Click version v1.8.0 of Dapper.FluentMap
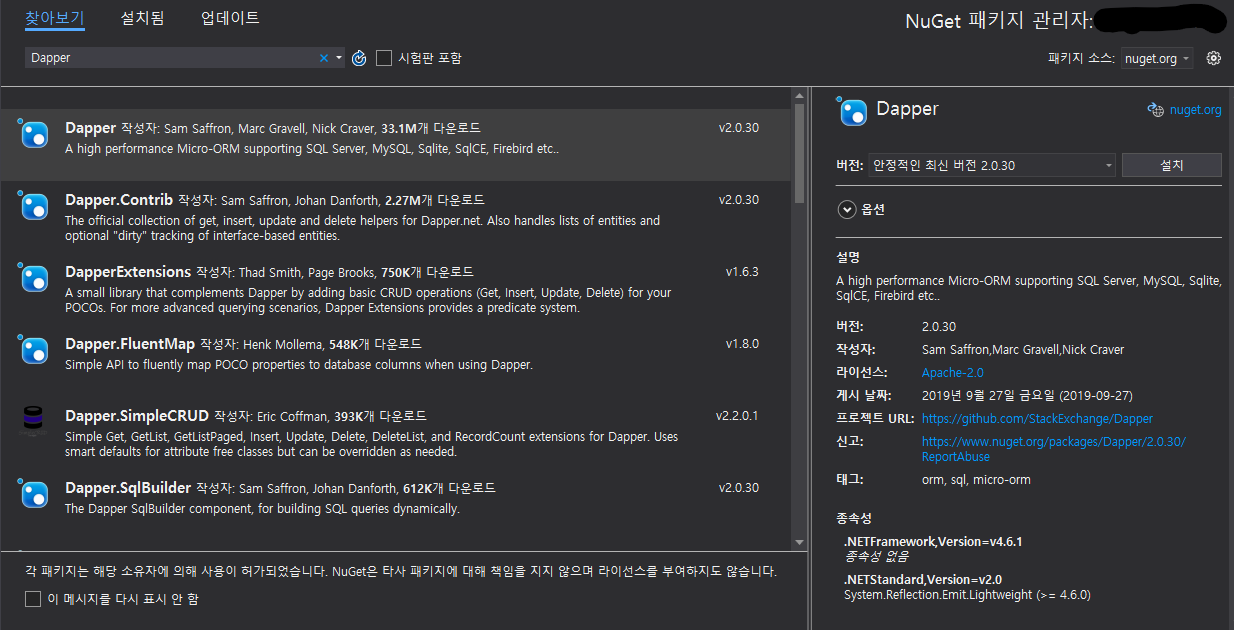Screen dimensions: 1234x630 click(x=742, y=344)
